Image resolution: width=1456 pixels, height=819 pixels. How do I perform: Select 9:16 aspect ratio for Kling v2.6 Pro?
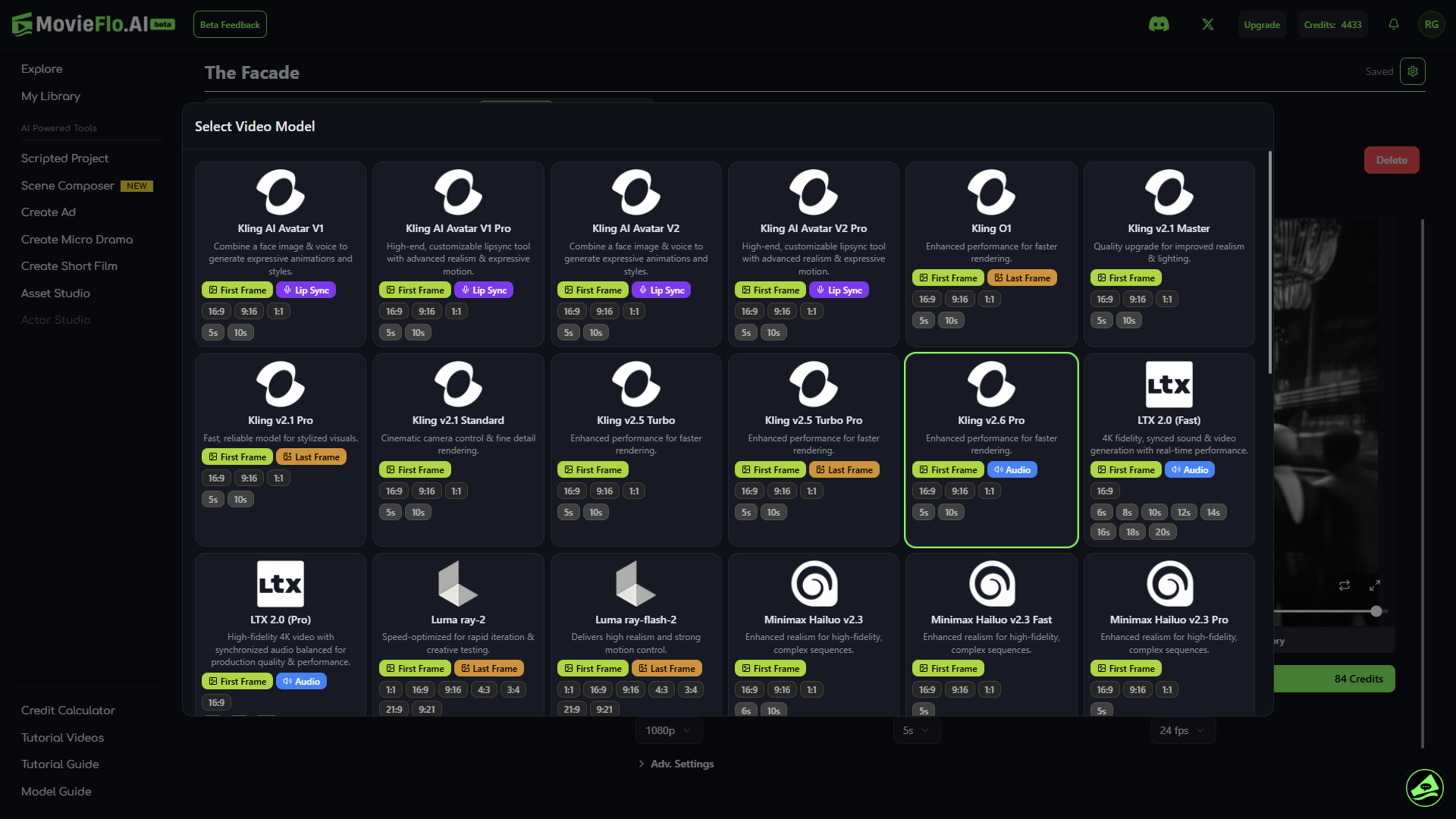pyautogui.click(x=960, y=491)
